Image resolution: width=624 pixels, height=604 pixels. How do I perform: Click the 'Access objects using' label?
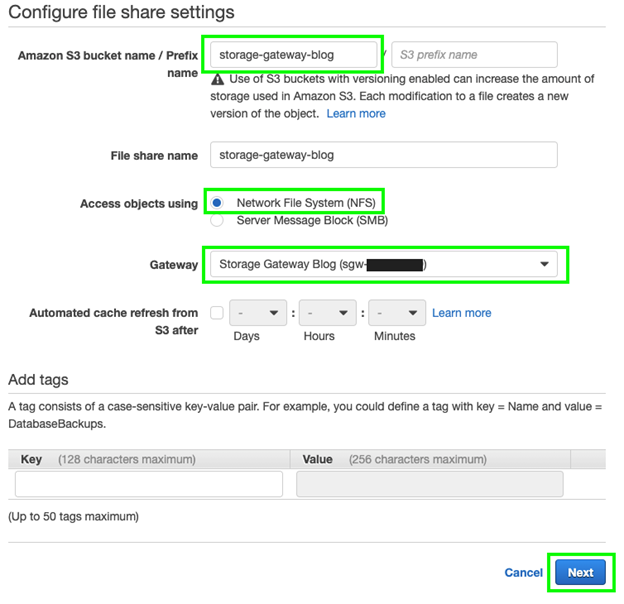(139, 204)
